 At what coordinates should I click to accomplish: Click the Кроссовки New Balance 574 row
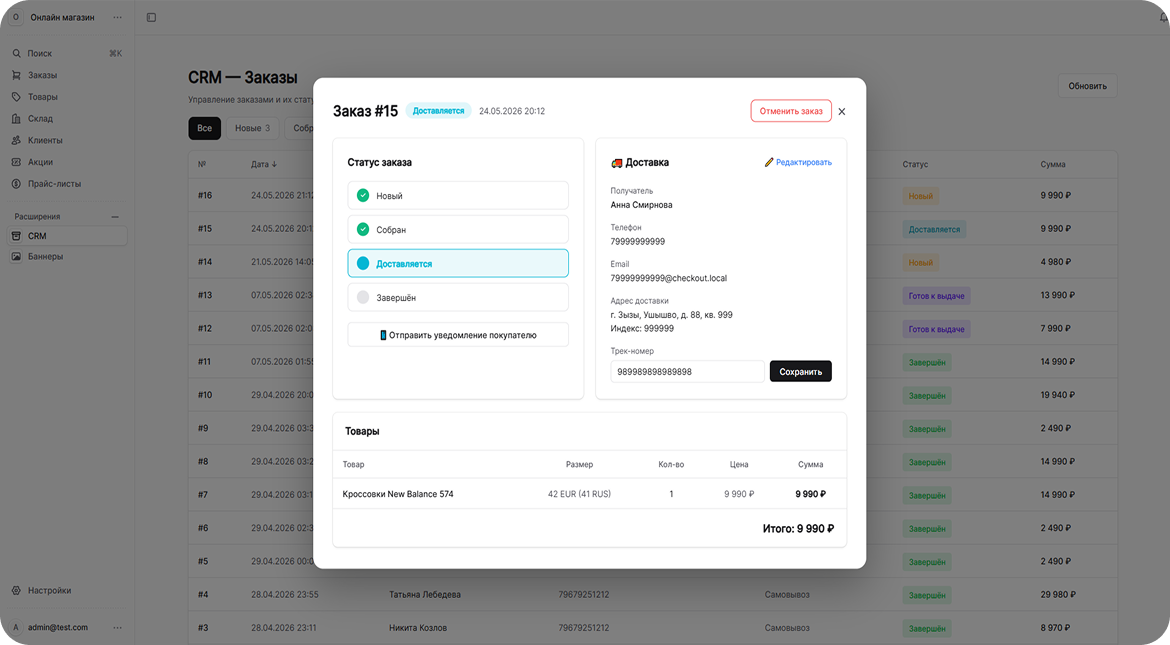pyautogui.click(x=589, y=494)
